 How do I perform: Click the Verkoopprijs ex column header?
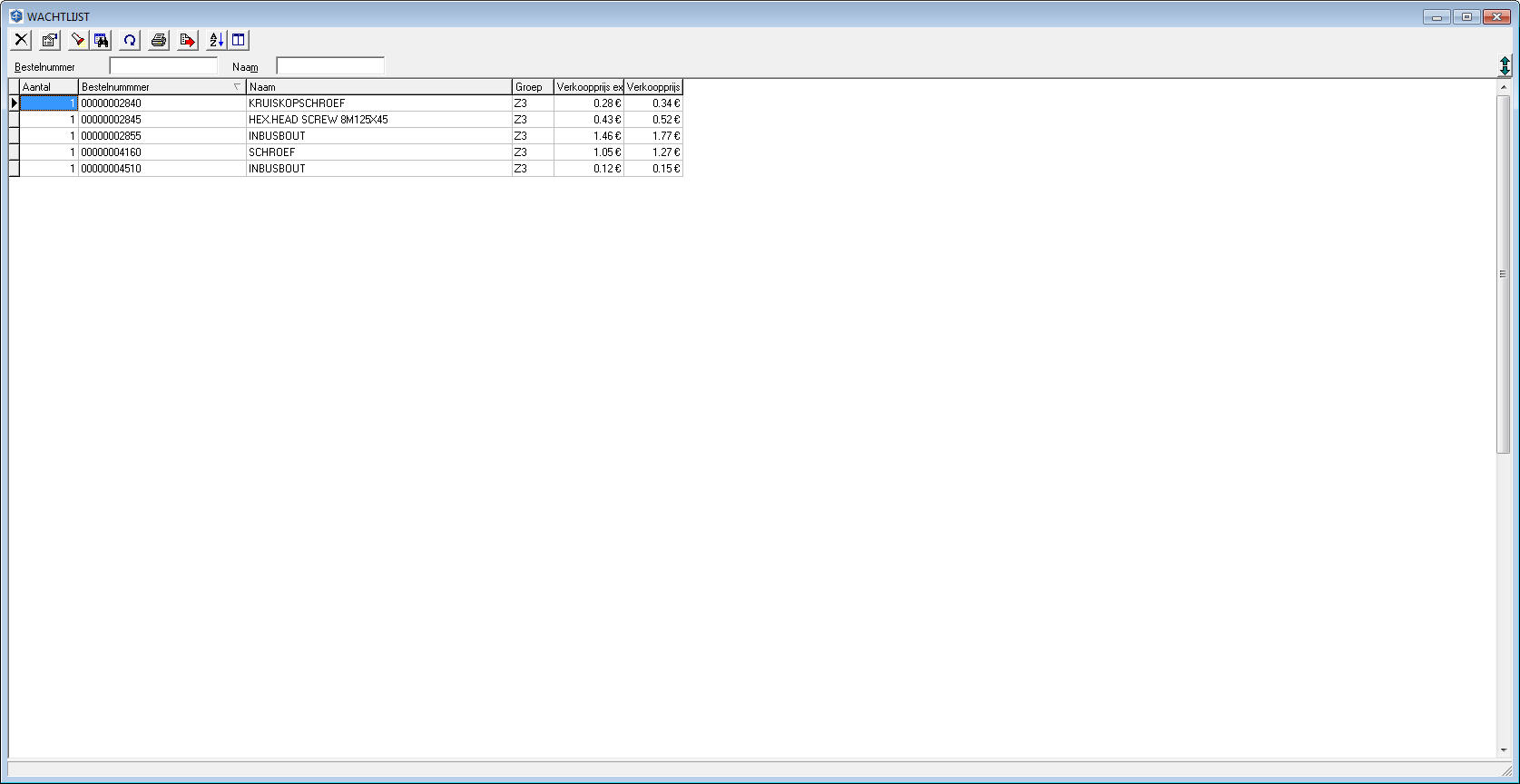589,87
